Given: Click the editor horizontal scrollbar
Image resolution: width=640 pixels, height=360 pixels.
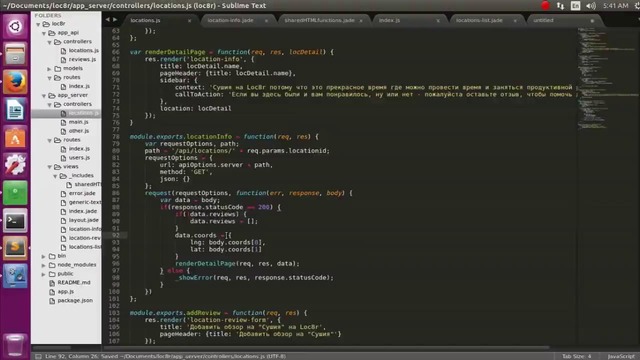Looking at the screenshot, I should point(327,348).
